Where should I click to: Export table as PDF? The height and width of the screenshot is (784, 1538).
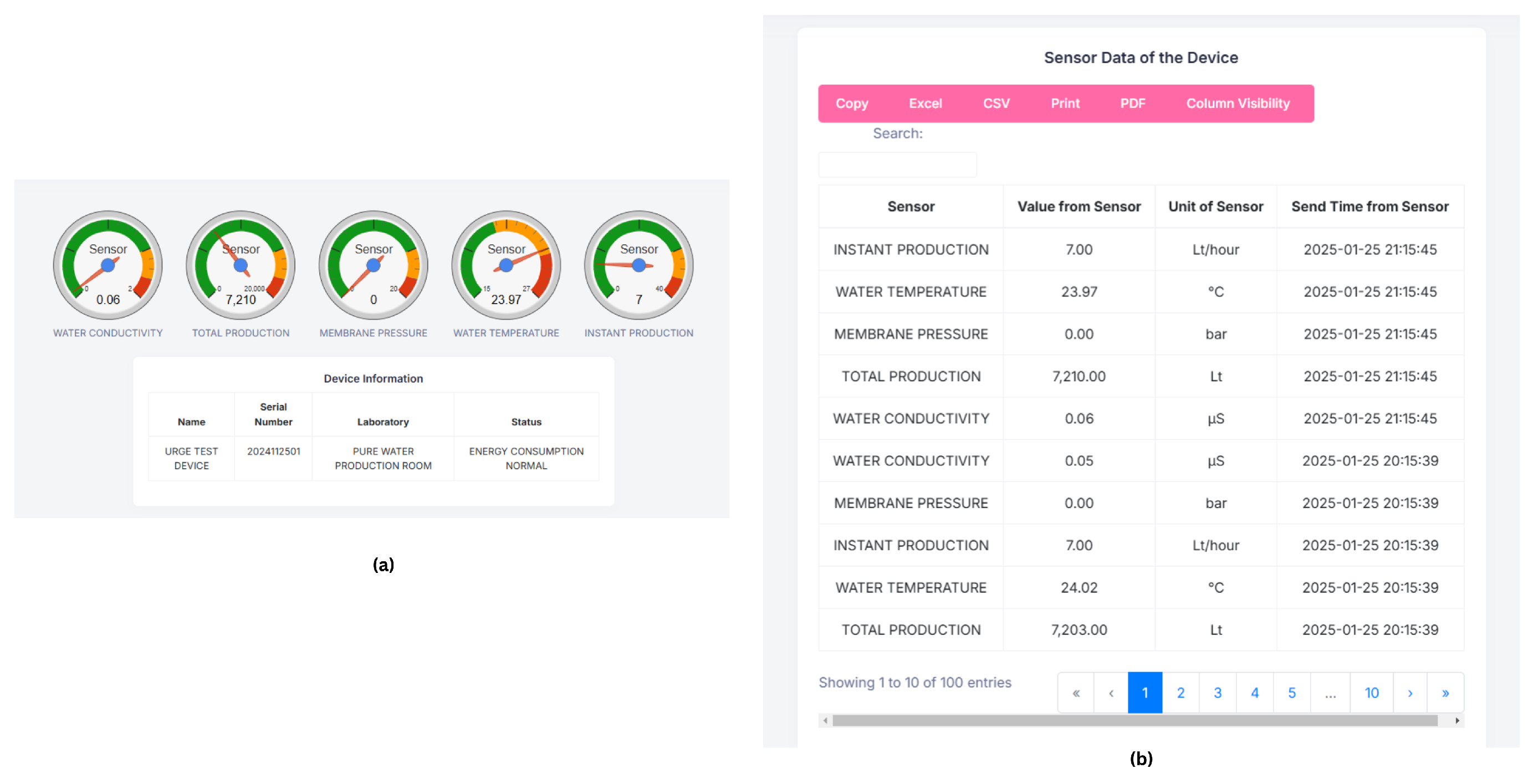1132,104
